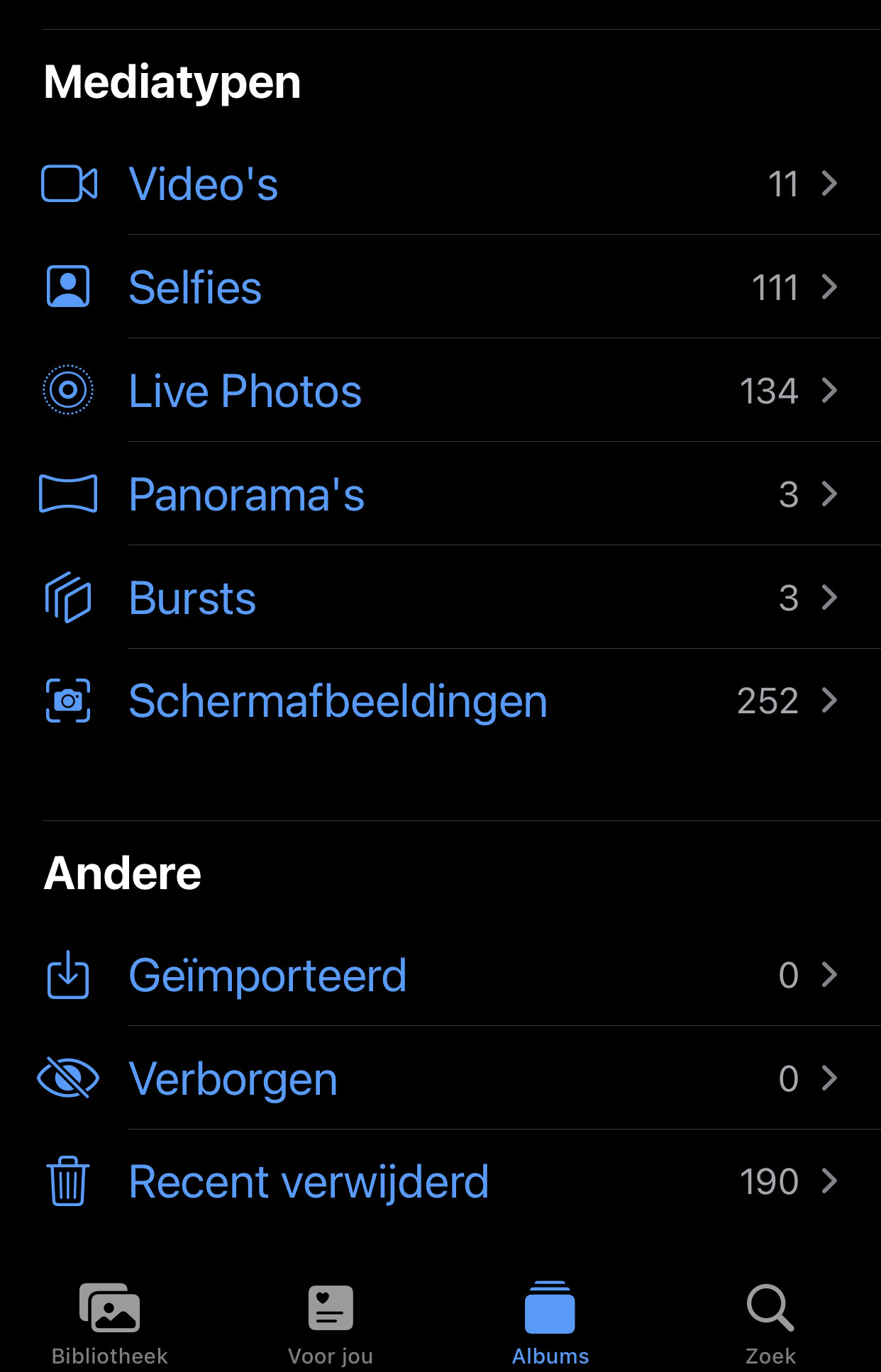This screenshot has width=881, height=1372.
Task: Tap the Live Photos concentric circles icon
Action: 68,390
